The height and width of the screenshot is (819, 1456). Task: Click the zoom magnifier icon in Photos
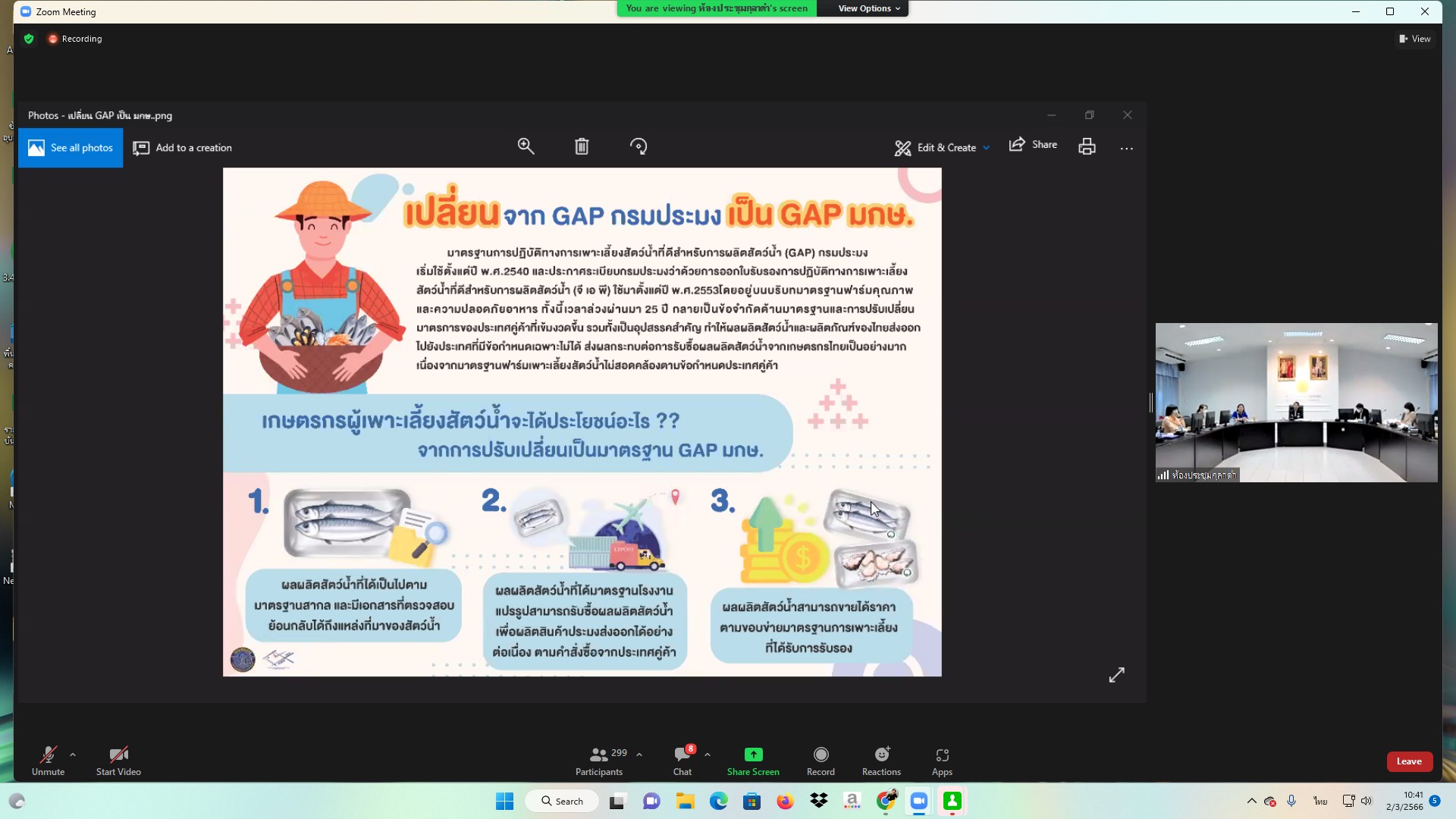coord(526,146)
